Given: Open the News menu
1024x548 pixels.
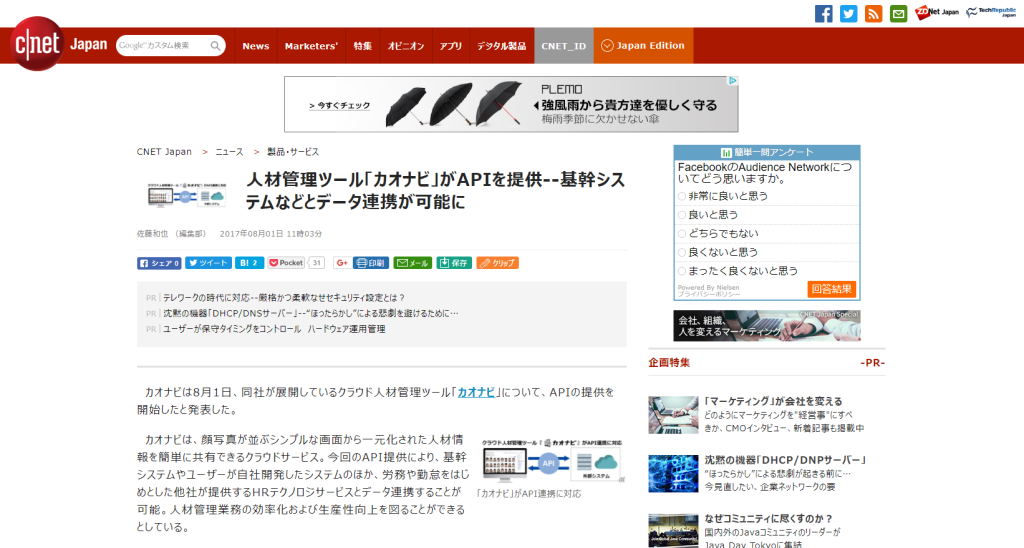Looking at the screenshot, I should tap(255, 46).
